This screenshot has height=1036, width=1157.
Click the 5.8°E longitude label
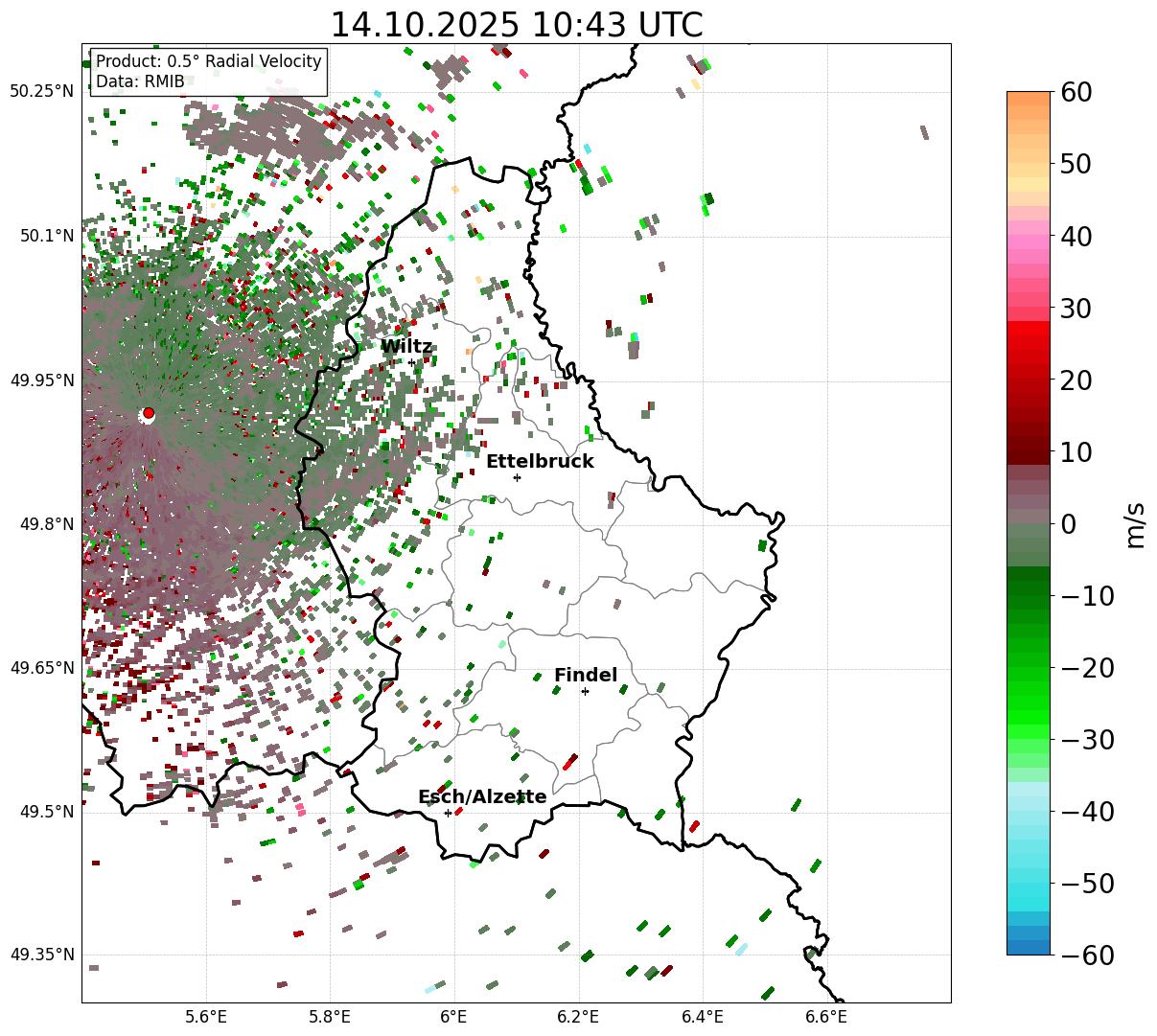[331, 1018]
